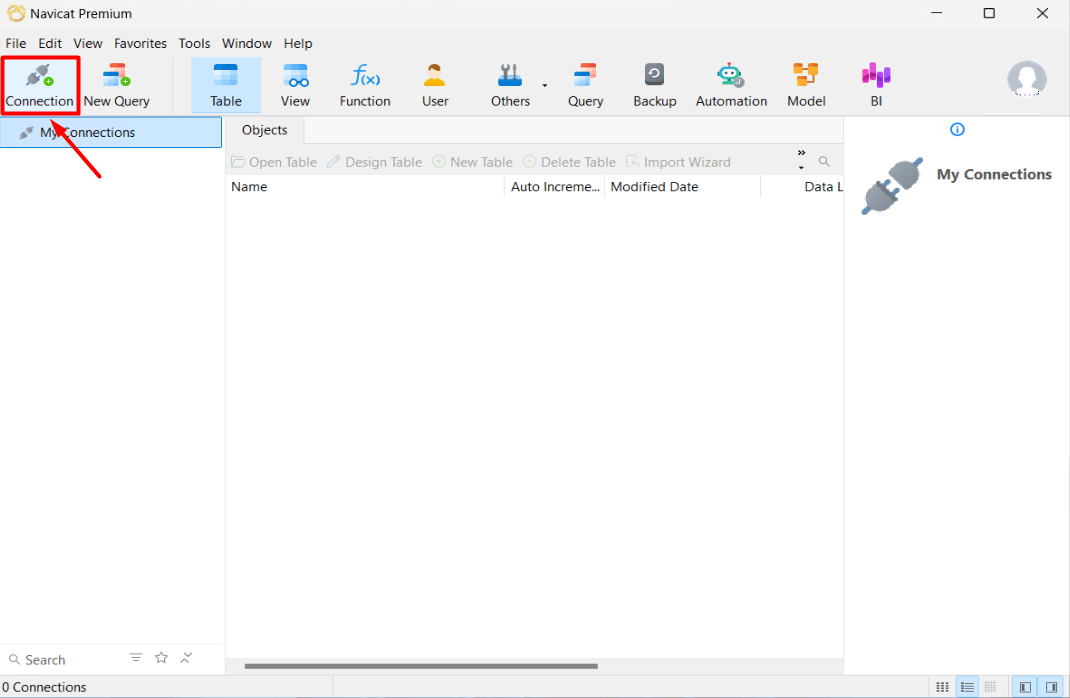Open the Automation toolbar icon
This screenshot has width=1070, height=698.
point(731,85)
